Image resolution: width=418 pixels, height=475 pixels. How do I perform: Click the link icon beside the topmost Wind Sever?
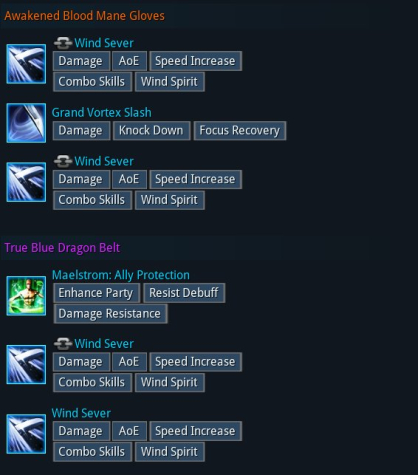(x=63, y=43)
